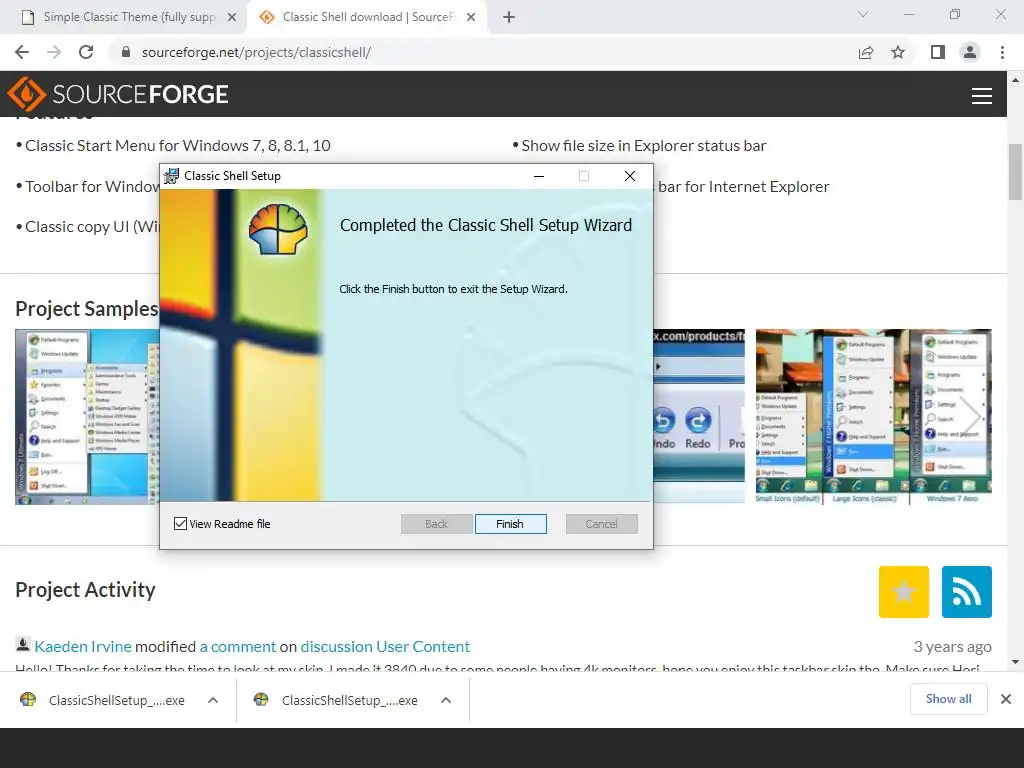Viewport: 1024px width, 768px height.
Task: Bookmark this page with star icon
Action: pyautogui.click(x=898, y=52)
